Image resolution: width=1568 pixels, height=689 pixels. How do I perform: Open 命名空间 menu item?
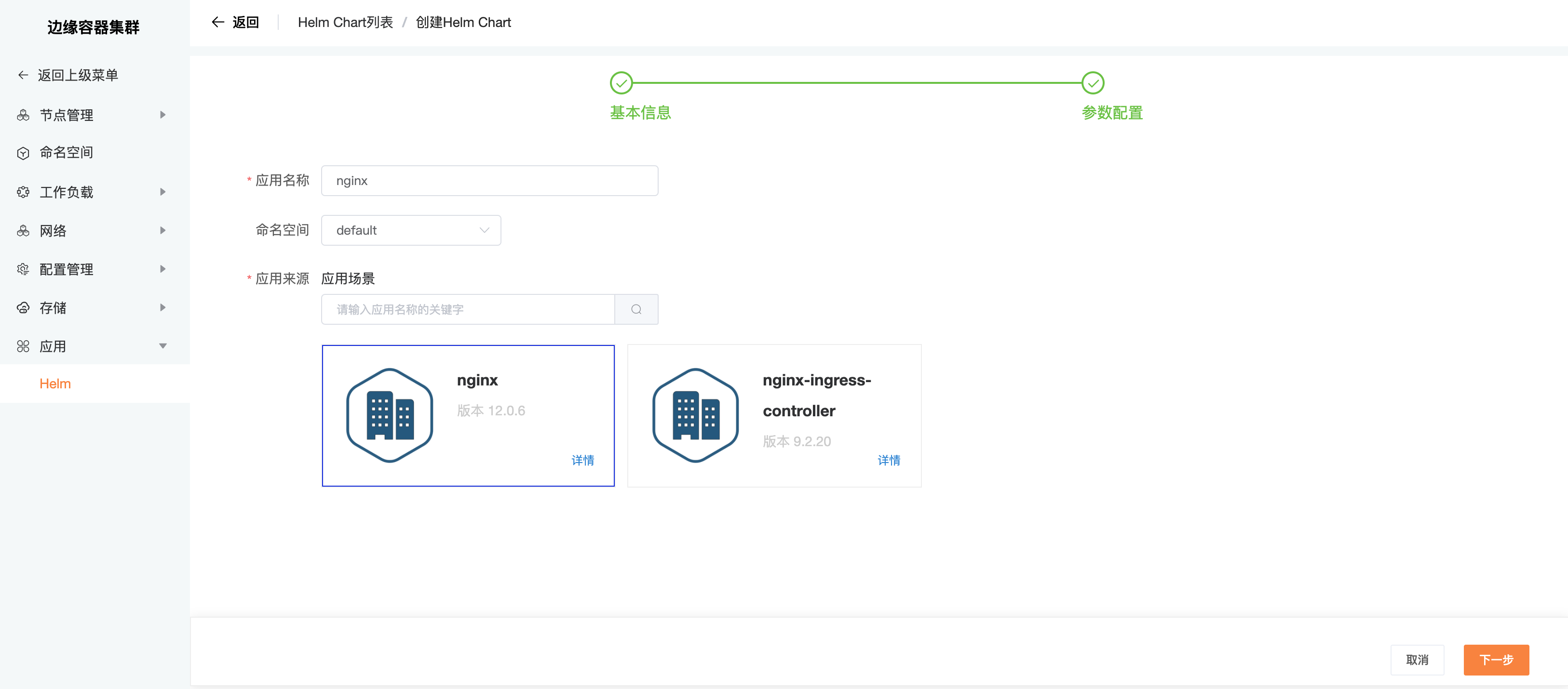tap(95, 153)
